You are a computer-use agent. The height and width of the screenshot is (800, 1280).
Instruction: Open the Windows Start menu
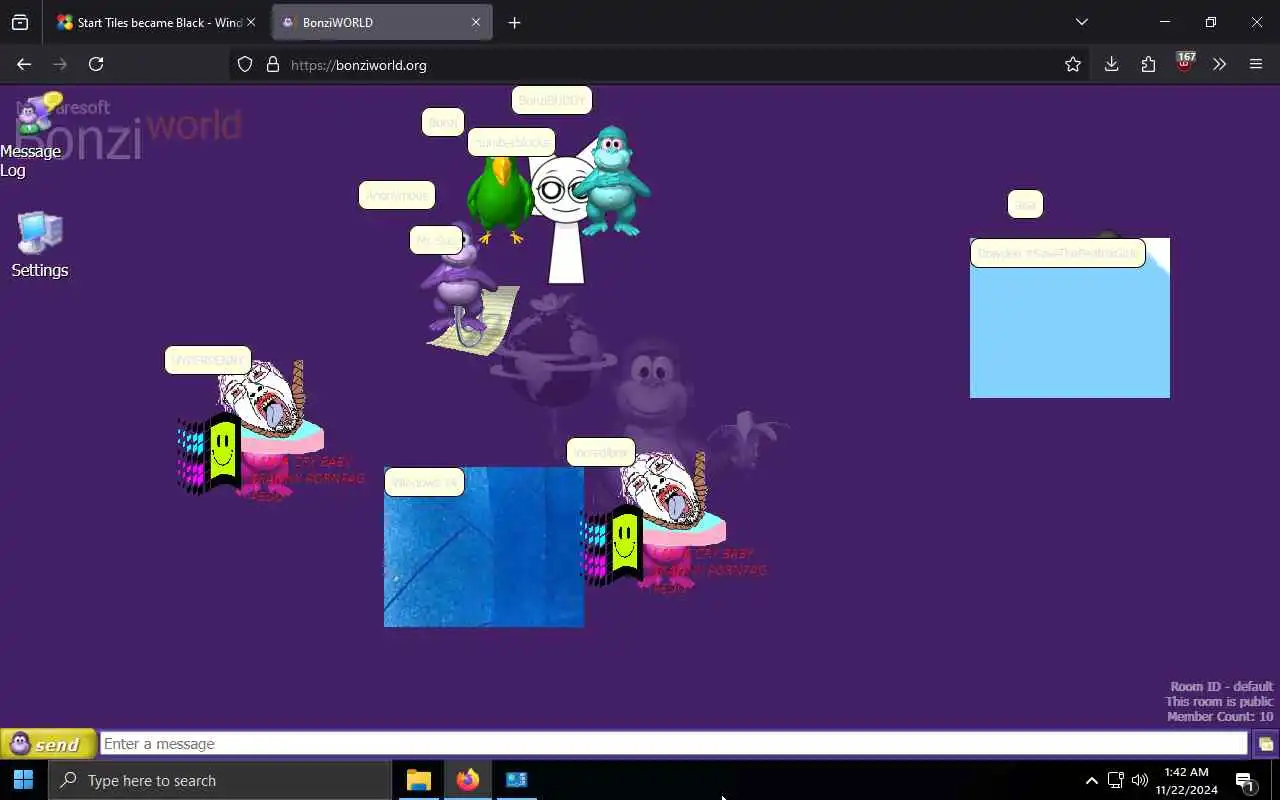[23, 780]
